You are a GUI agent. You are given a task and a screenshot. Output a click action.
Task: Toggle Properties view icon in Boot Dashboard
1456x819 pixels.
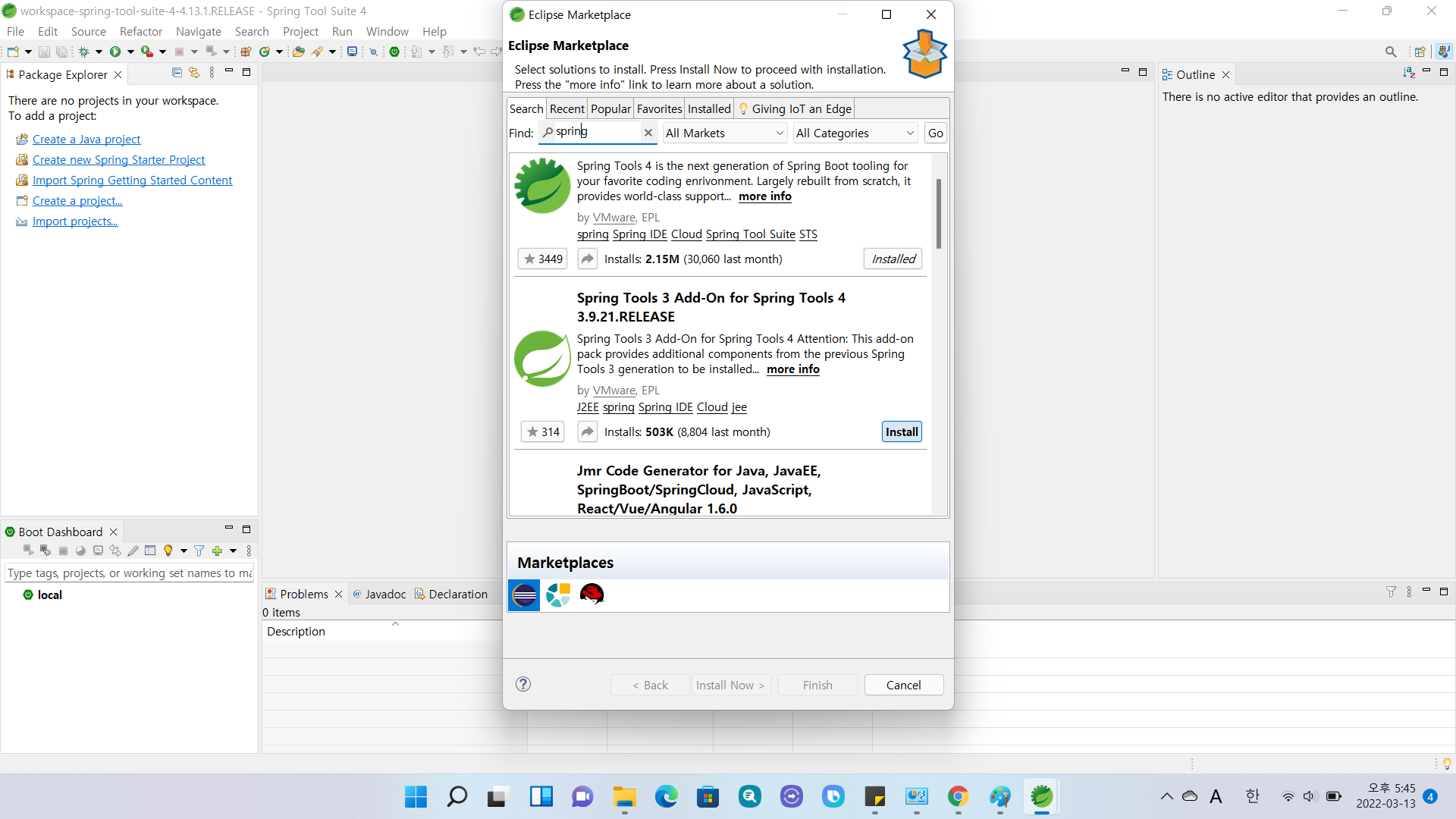pos(150,551)
